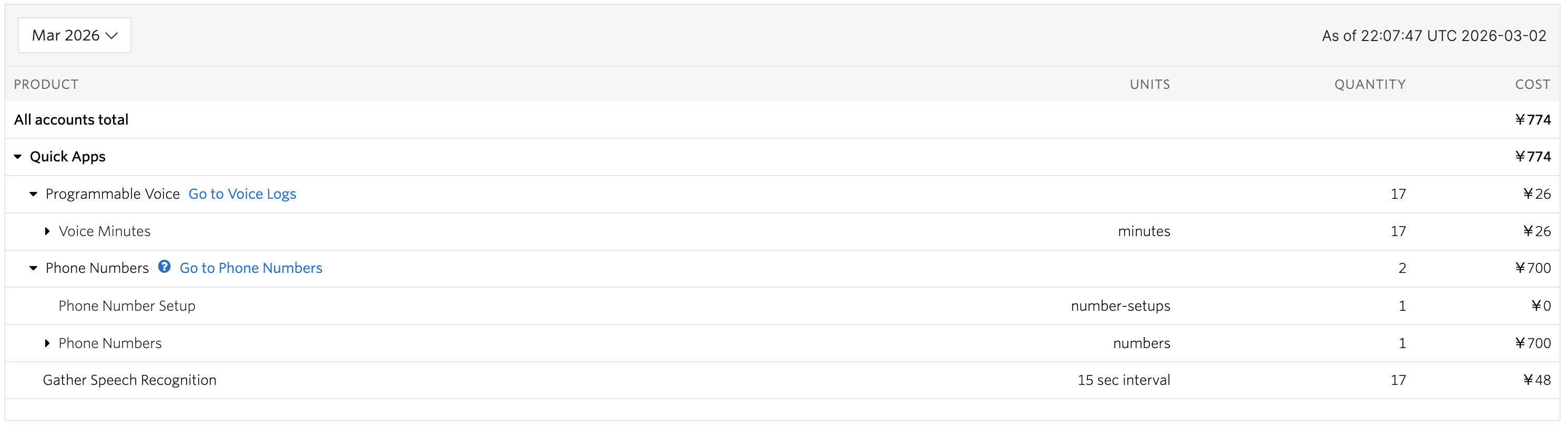Image resolution: width=1568 pixels, height=428 pixels.
Task: Collapse the Phone Numbers section arrow
Action: coord(34,269)
